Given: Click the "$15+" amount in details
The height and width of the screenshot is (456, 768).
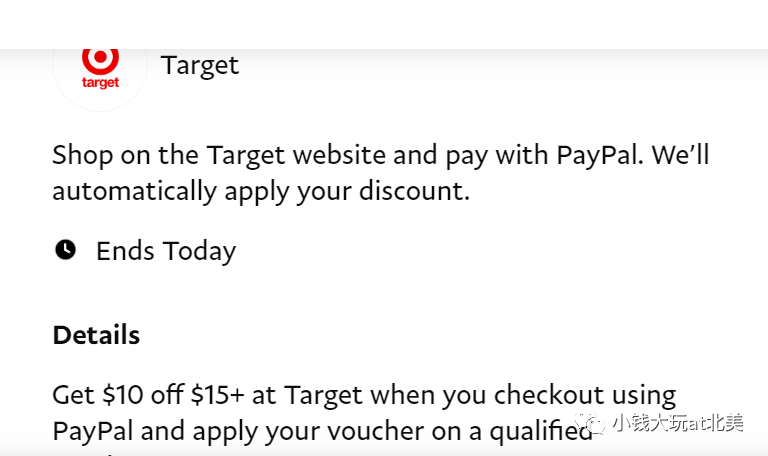Looking at the screenshot, I should pyautogui.click(x=217, y=395).
